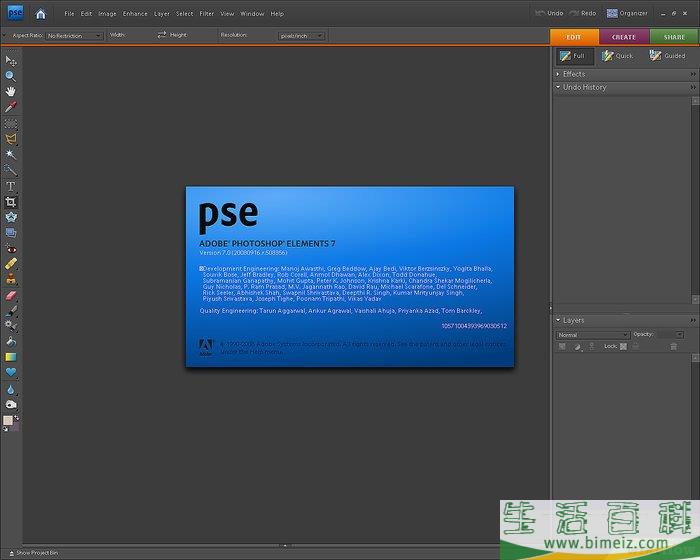
Task: Open the Organizer
Action: (x=627, y=13)
